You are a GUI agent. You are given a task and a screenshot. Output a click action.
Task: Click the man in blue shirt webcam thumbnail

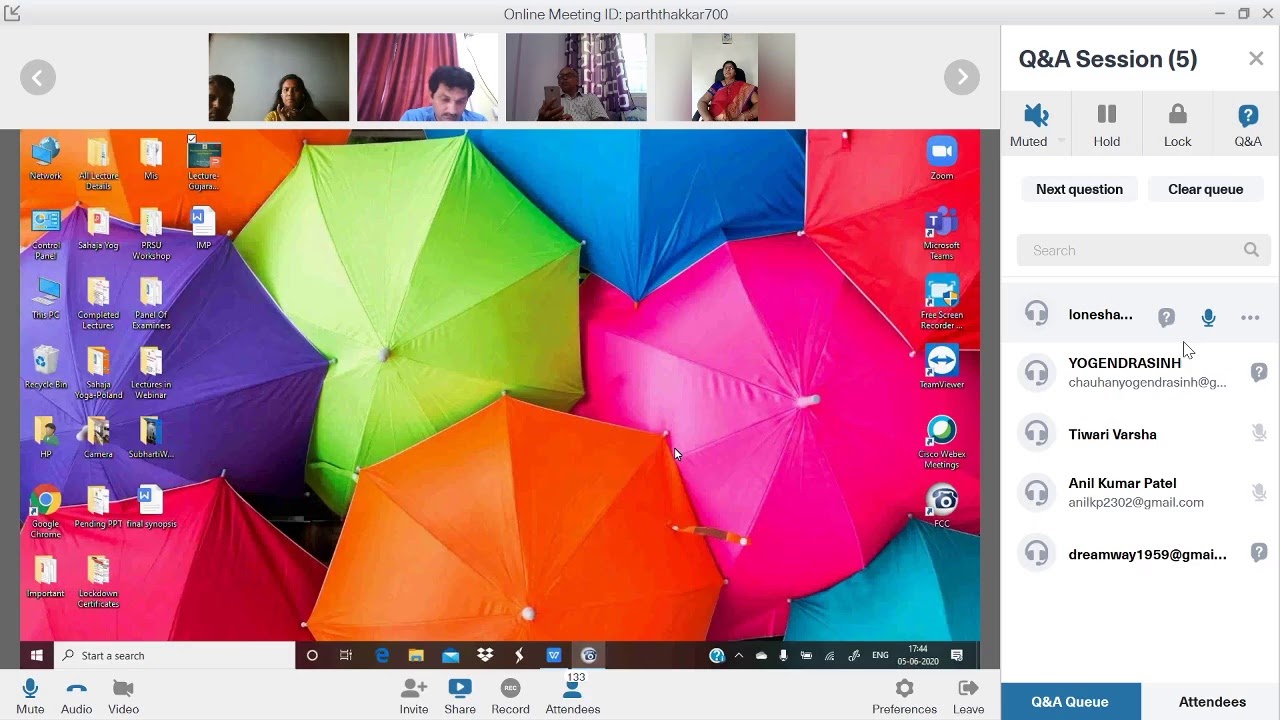[x=427, y=77]
